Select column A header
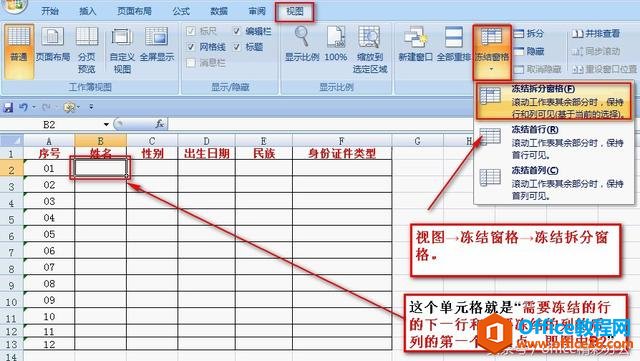The height and width of the screenshot is (361, 640). pyautogui.click(x=49, y=141)
